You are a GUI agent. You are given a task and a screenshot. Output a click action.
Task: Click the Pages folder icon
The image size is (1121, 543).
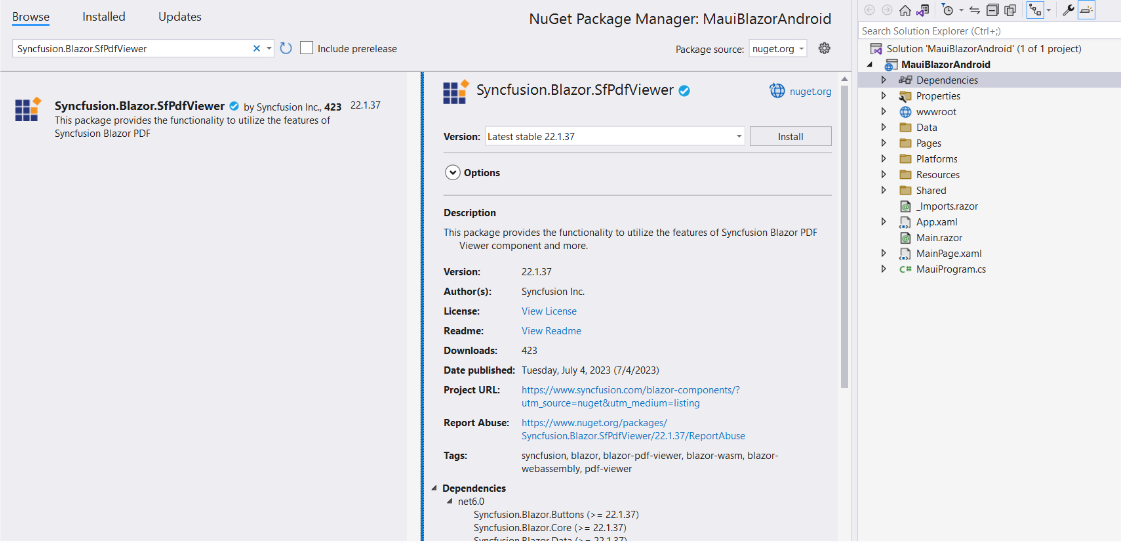905,143
